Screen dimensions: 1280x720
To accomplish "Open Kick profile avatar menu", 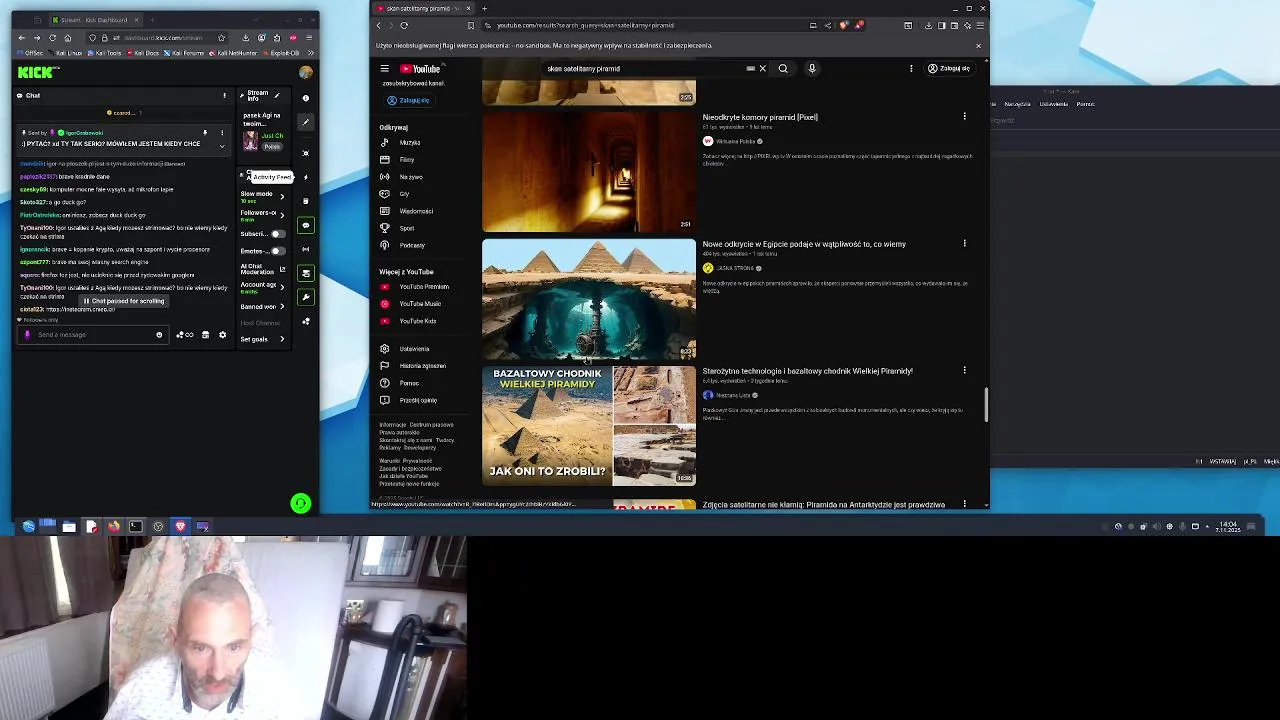I will (305, 72).
